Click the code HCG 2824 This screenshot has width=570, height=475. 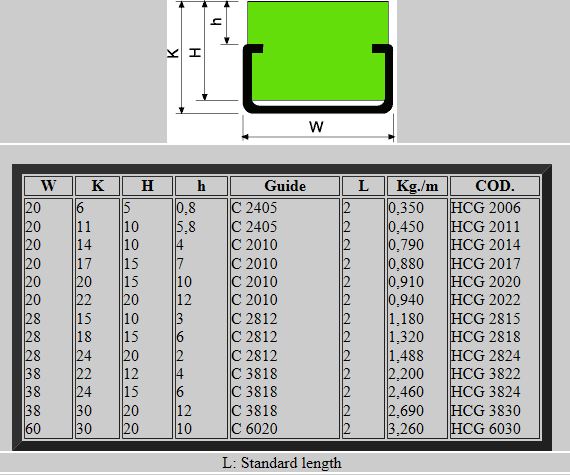[x=486, y=355]
